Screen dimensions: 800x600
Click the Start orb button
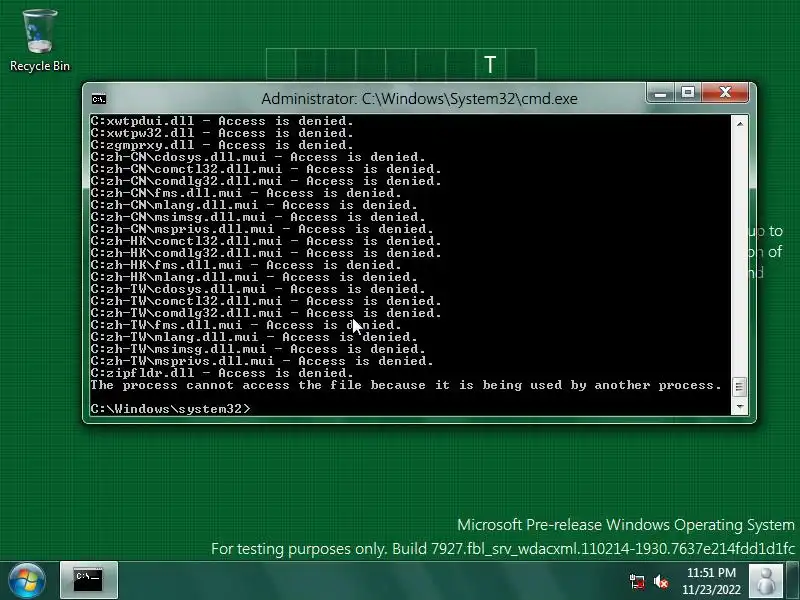pos(27,581)
